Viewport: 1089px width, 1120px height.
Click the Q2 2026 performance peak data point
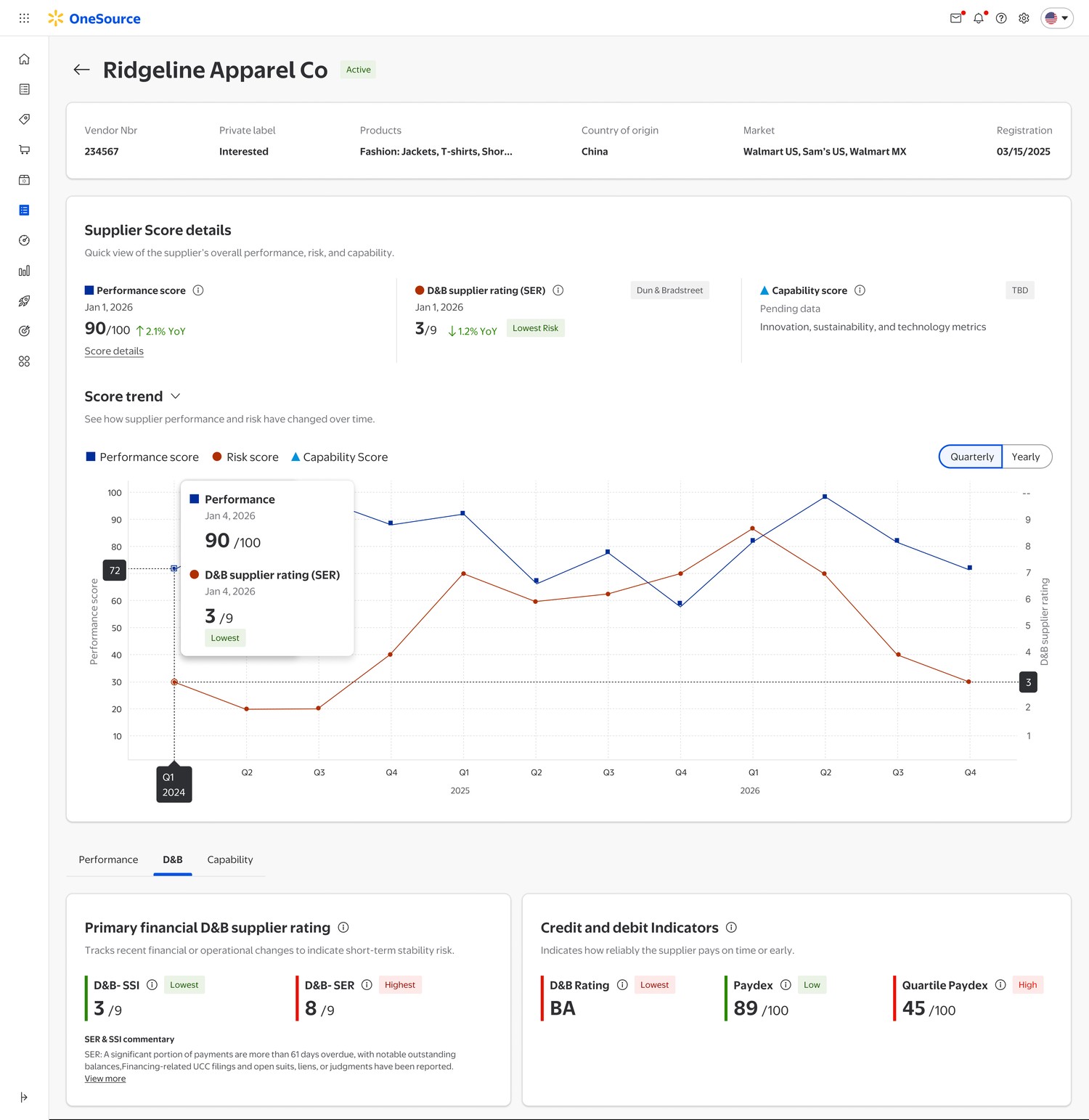point(825,496)
